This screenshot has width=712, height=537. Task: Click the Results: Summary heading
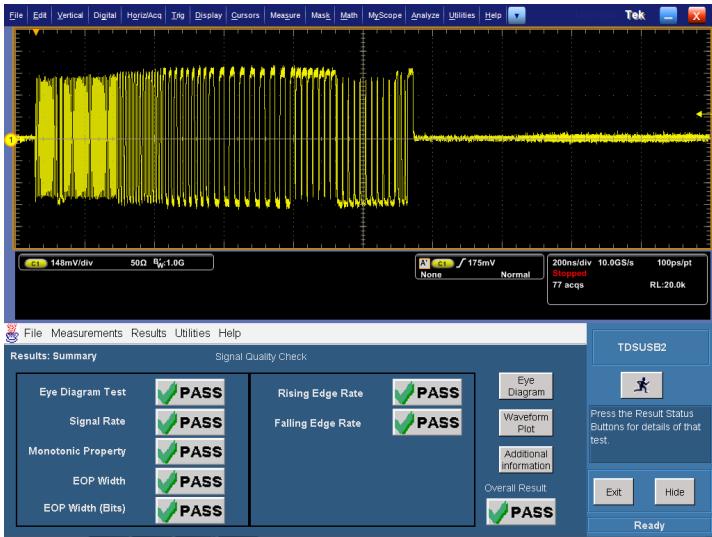point(54,356)
